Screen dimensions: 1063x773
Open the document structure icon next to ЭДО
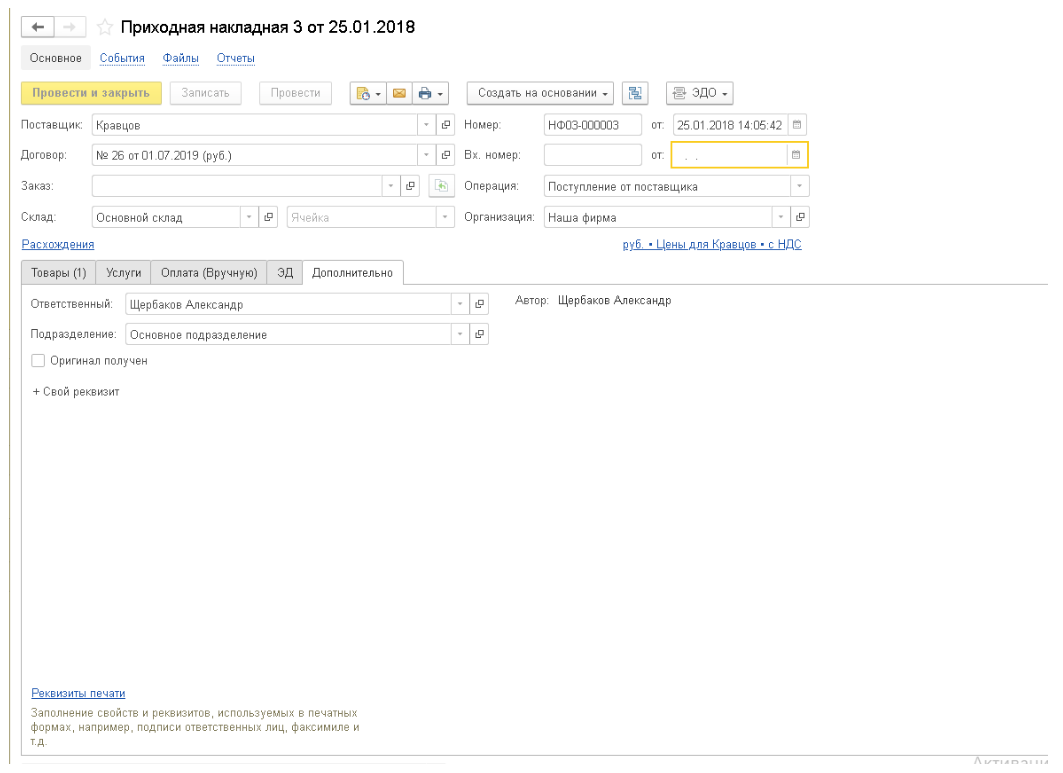click(x=634, y=93)
